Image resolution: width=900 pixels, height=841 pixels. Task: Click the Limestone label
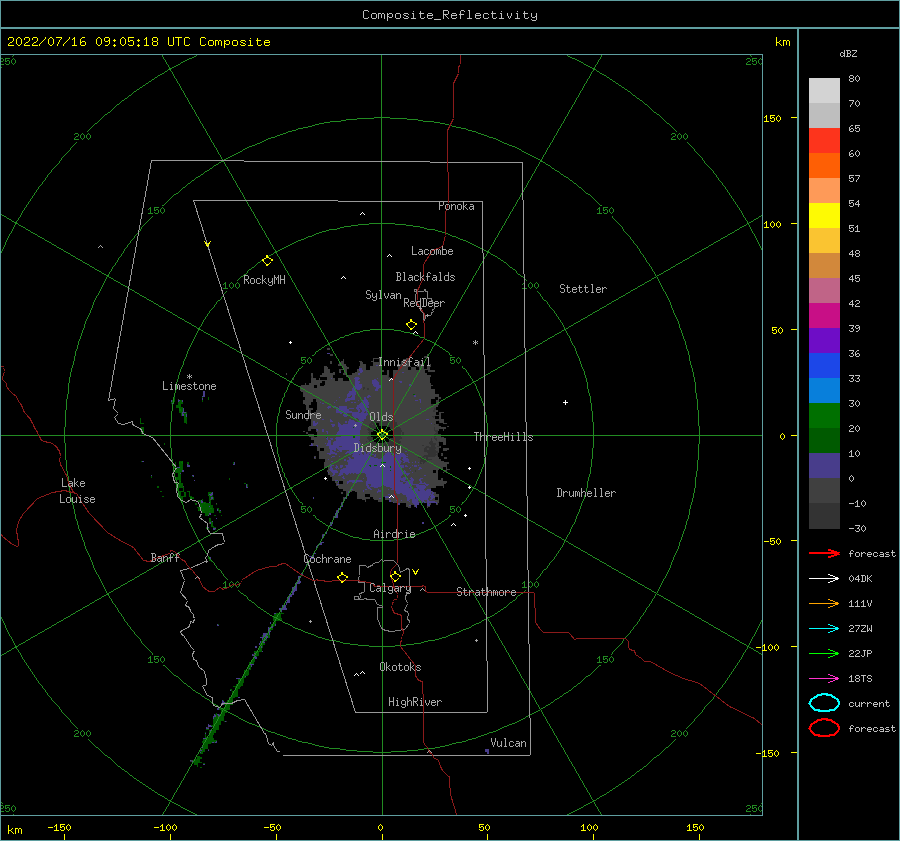189,386
